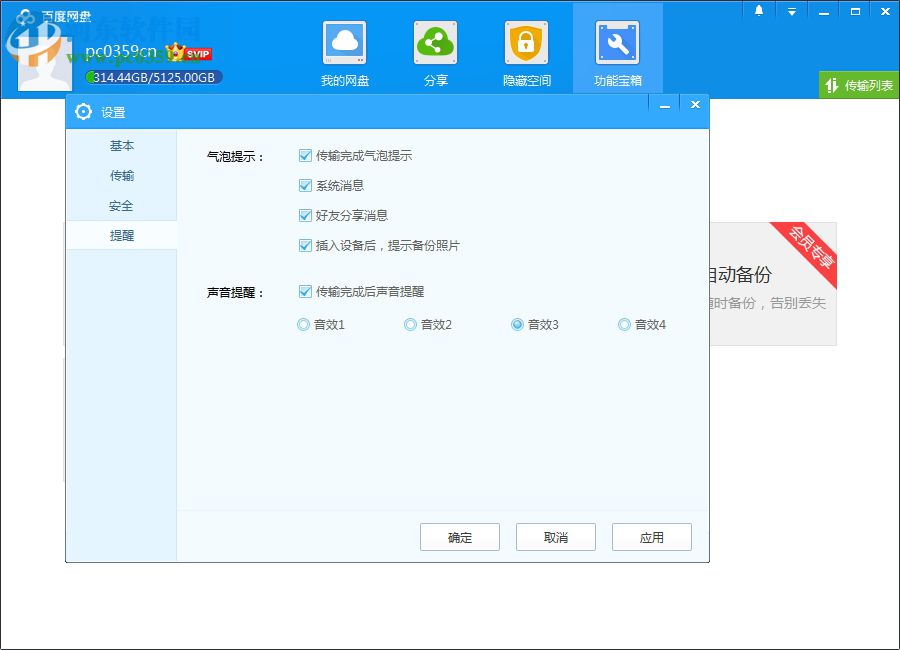This screenshot has width=900, height=650.
Task: Switch to the 安全 settings tab
Action: click(x=121, y=206)
